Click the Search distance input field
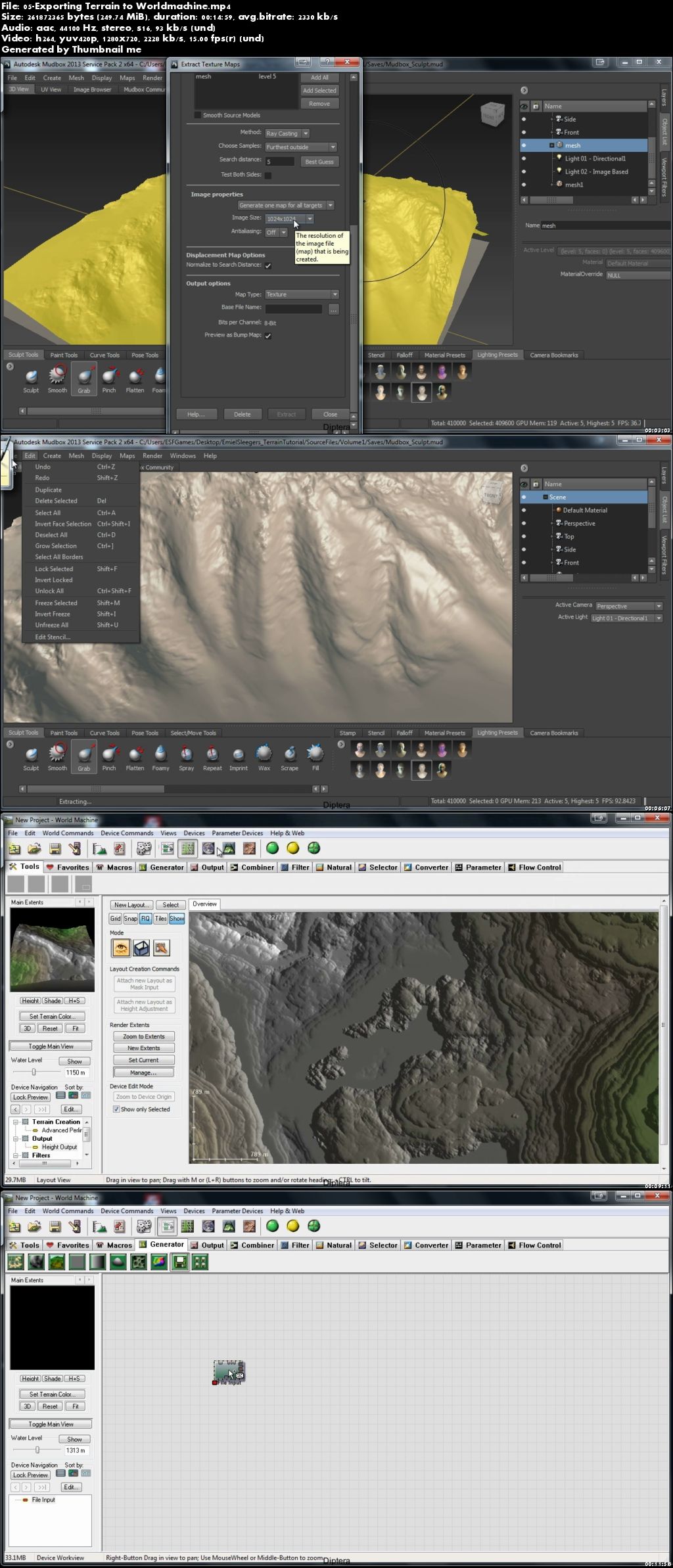 click(280, 162)
